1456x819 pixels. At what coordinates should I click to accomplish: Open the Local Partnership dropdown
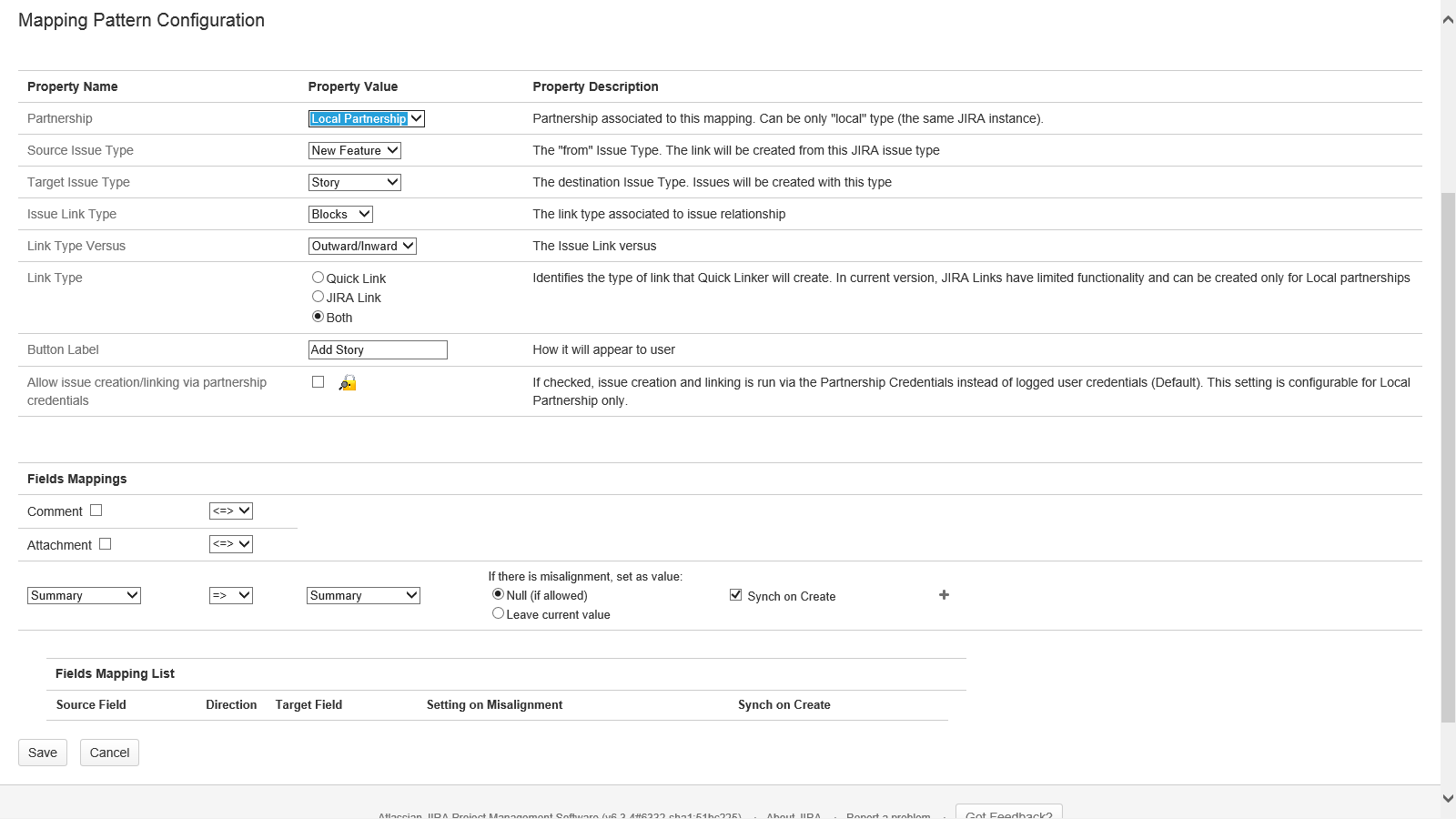[366, 118]
